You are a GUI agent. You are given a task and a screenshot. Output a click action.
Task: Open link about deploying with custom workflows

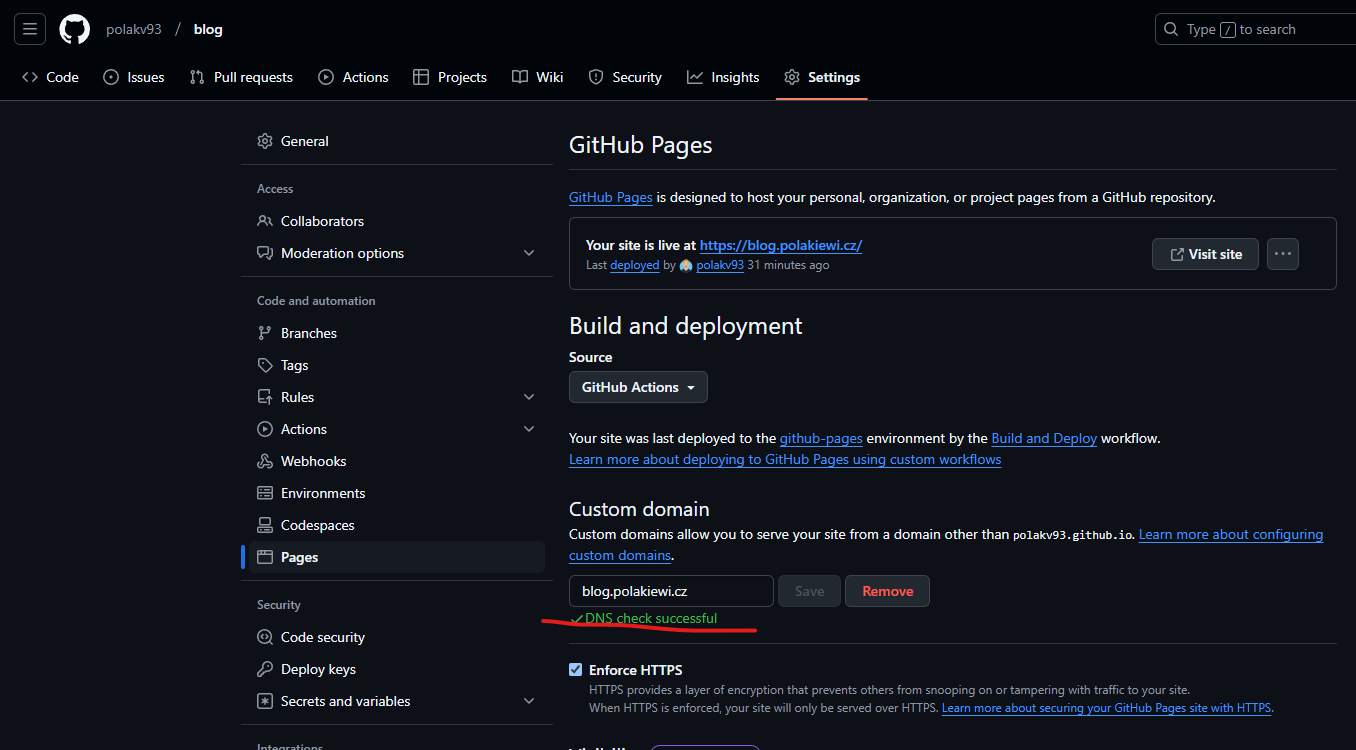pyautogui.click(x=785, y=459)
